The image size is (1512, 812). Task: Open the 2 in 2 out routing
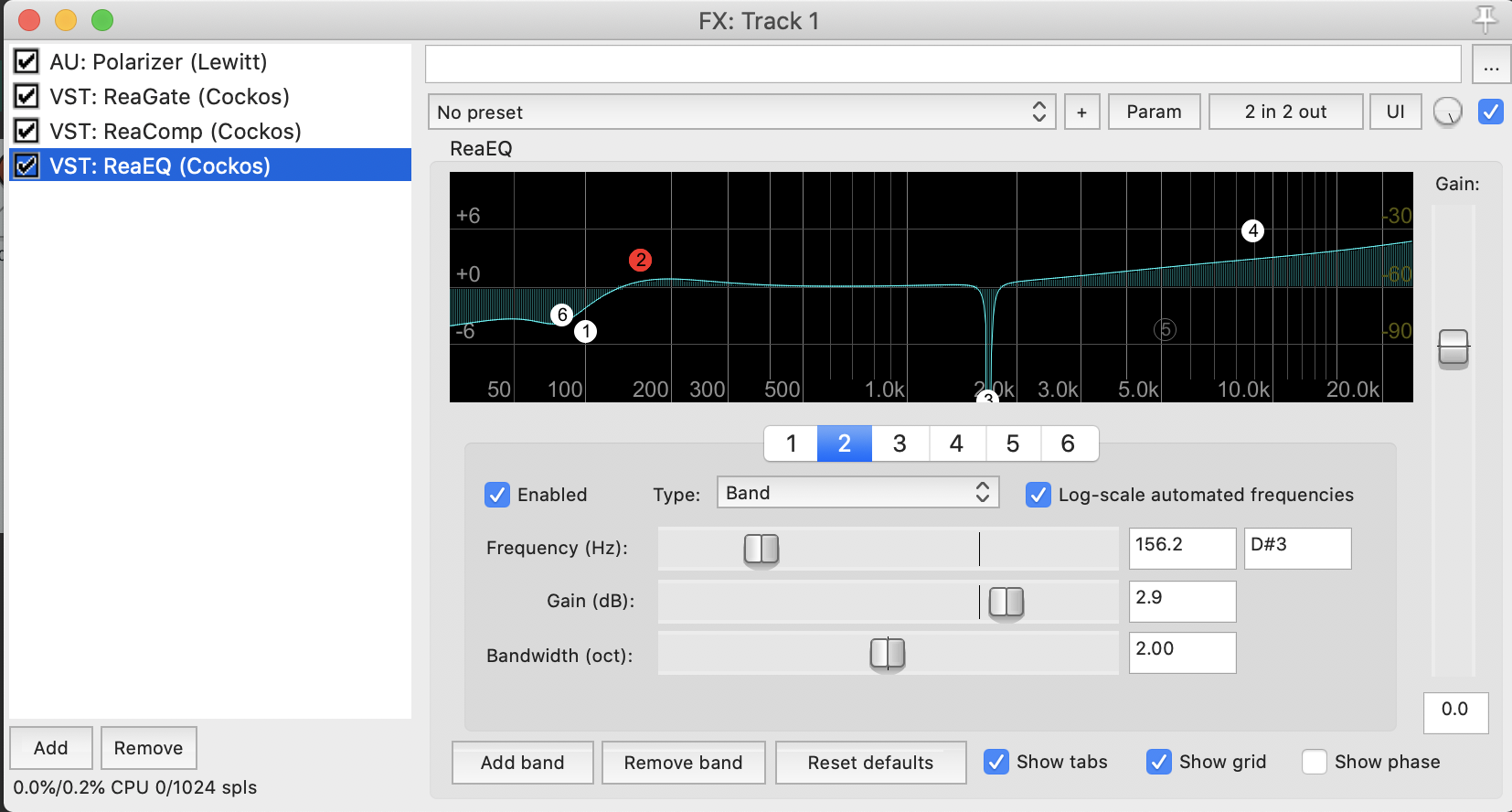pos(1284,112)
